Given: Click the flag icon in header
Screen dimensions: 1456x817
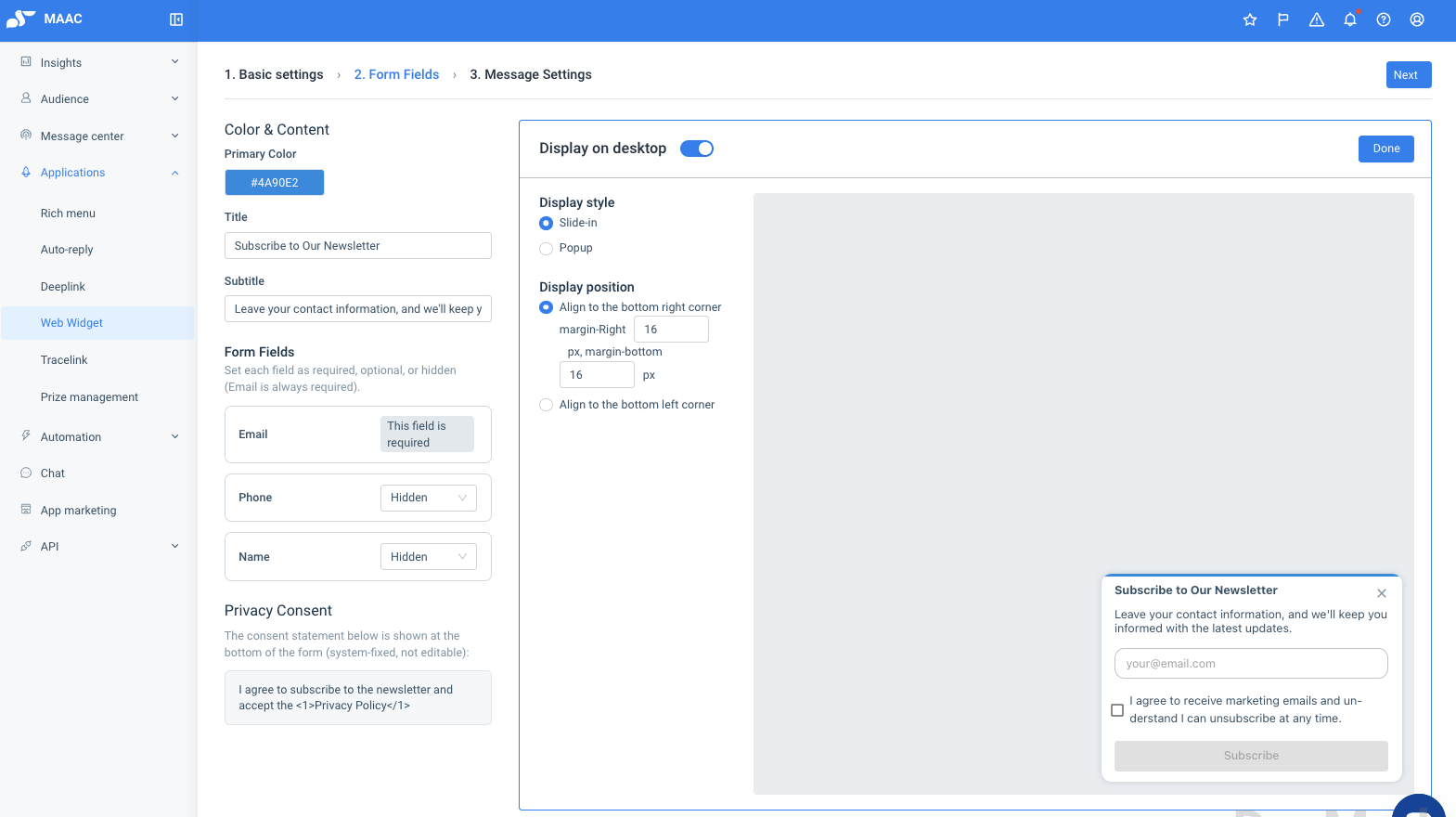Looking at the screenshot, I should tap(1283, 19).
